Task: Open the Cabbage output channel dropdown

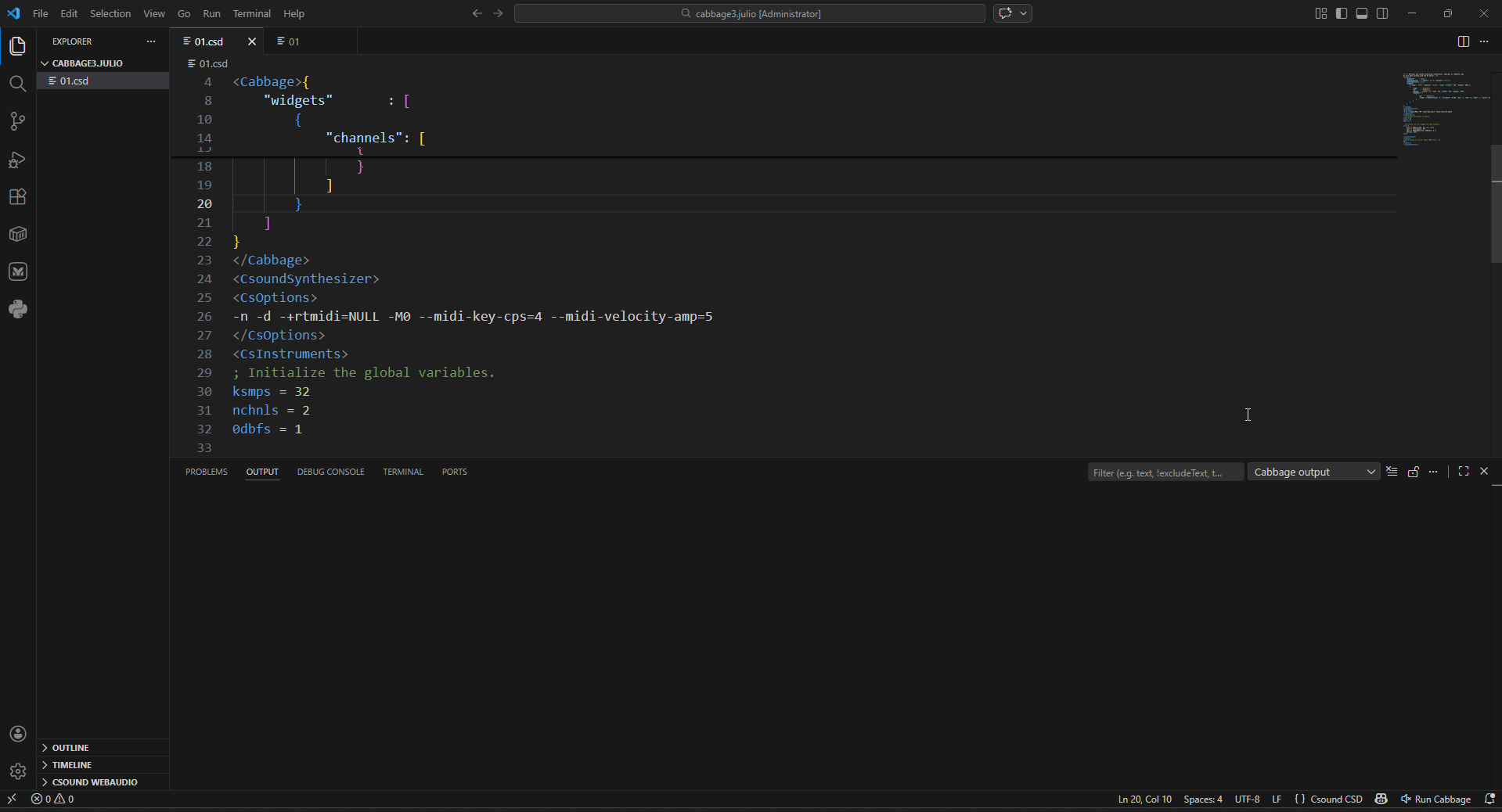Action: pyautogui.click(x=1313, y=472)
